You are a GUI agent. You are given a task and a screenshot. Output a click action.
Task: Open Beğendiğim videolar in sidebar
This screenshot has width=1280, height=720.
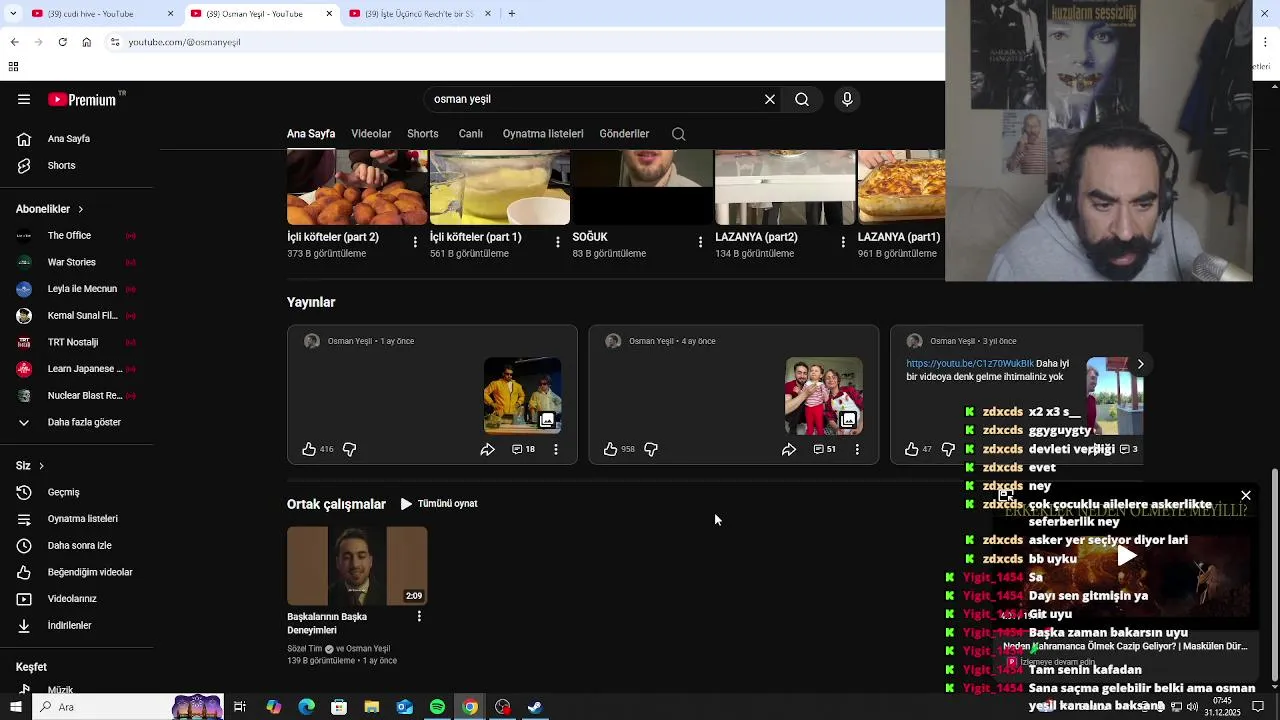90,572
